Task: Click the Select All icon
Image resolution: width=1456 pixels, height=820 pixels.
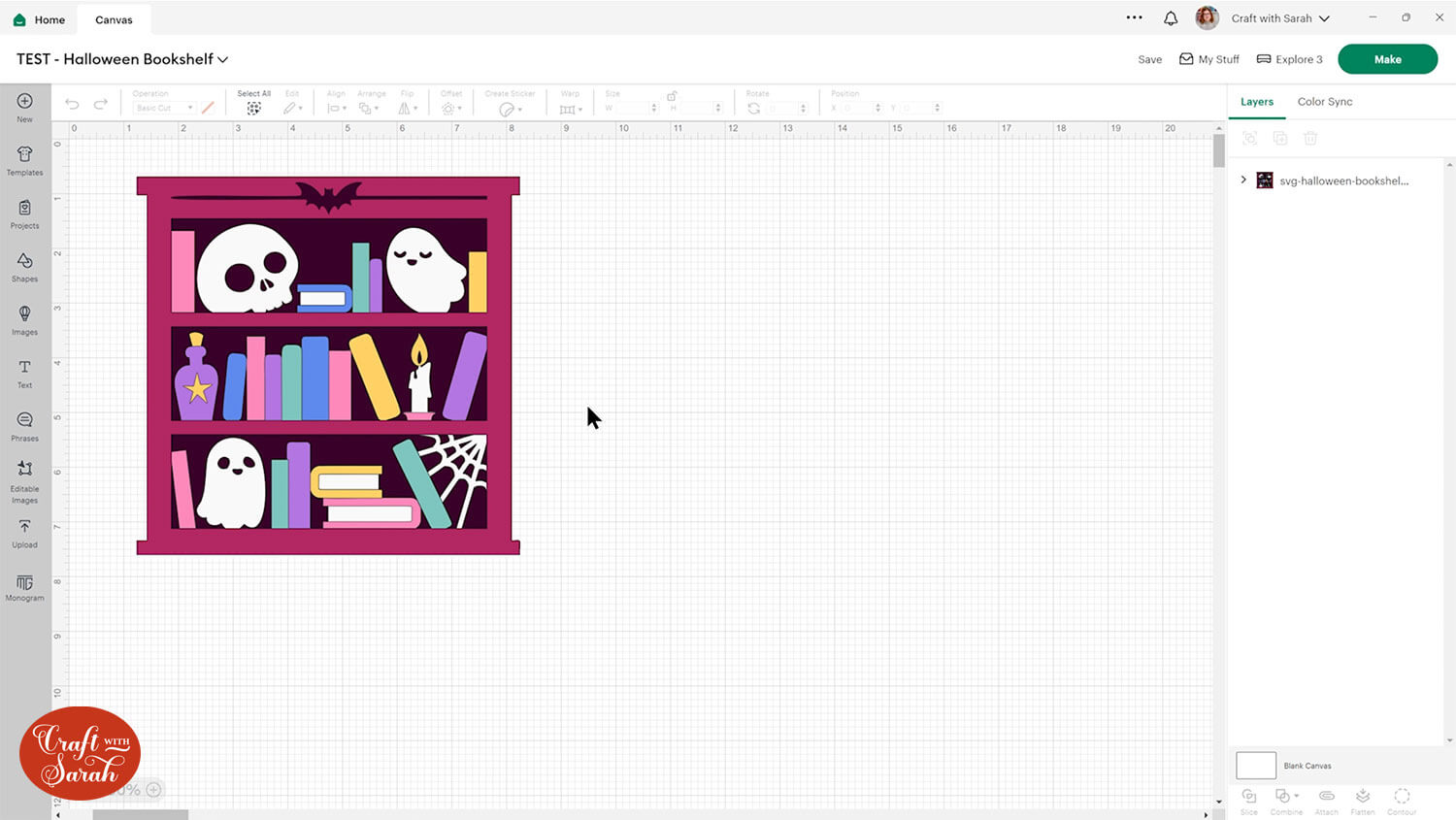Action: 253,108
